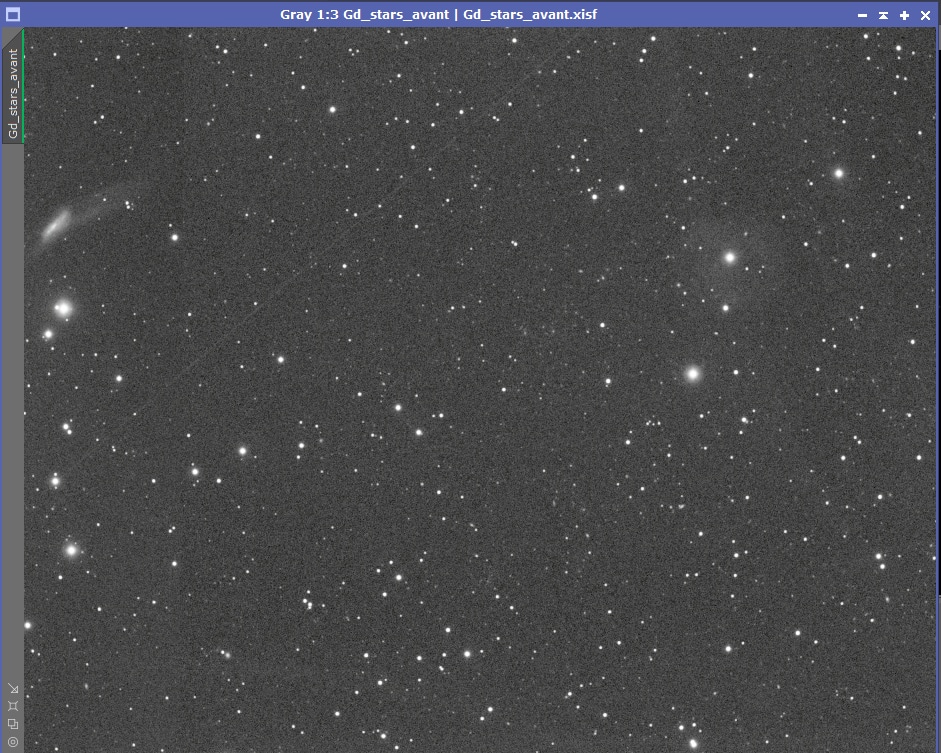Click the zoom-to-fit plus icon in the title bar

pyautogui.click(x=904, y=15)
